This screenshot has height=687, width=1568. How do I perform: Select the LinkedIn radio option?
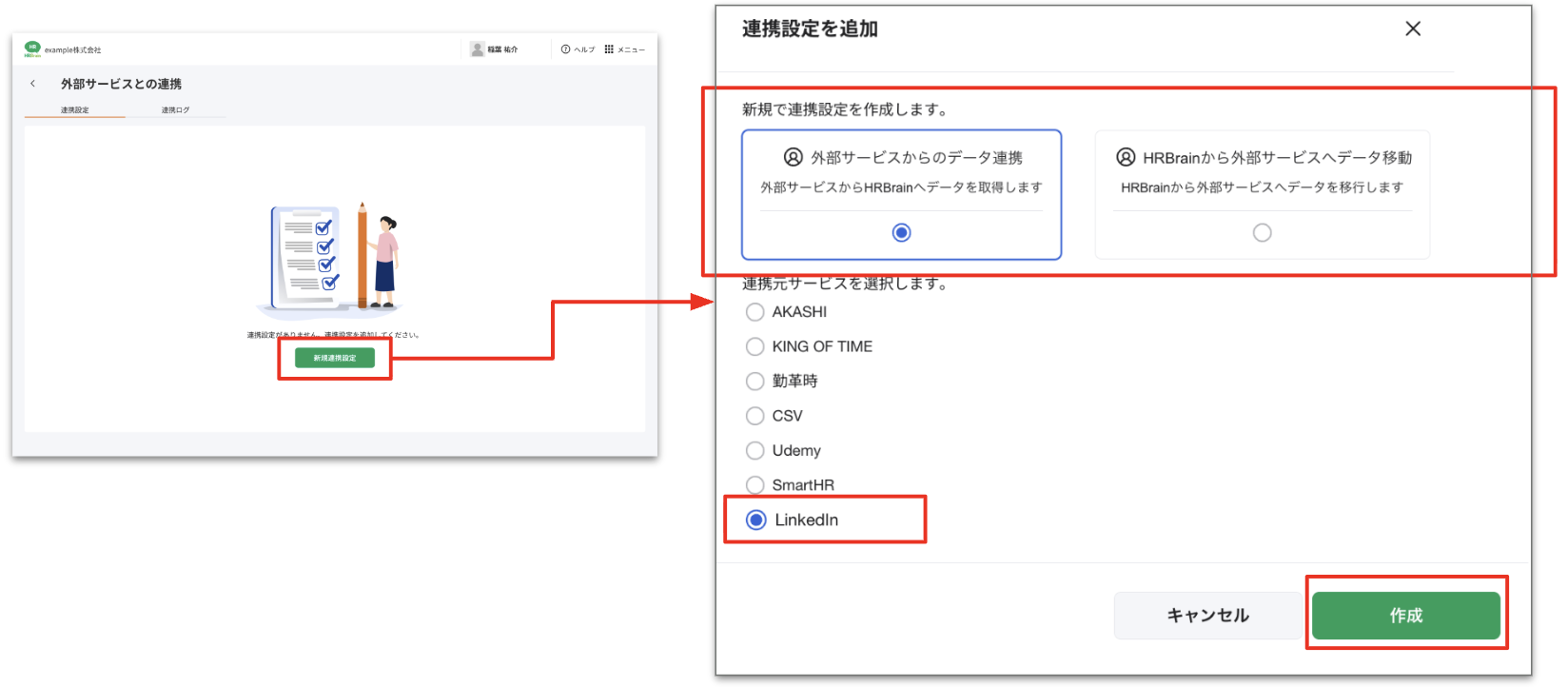click(756, 520)
